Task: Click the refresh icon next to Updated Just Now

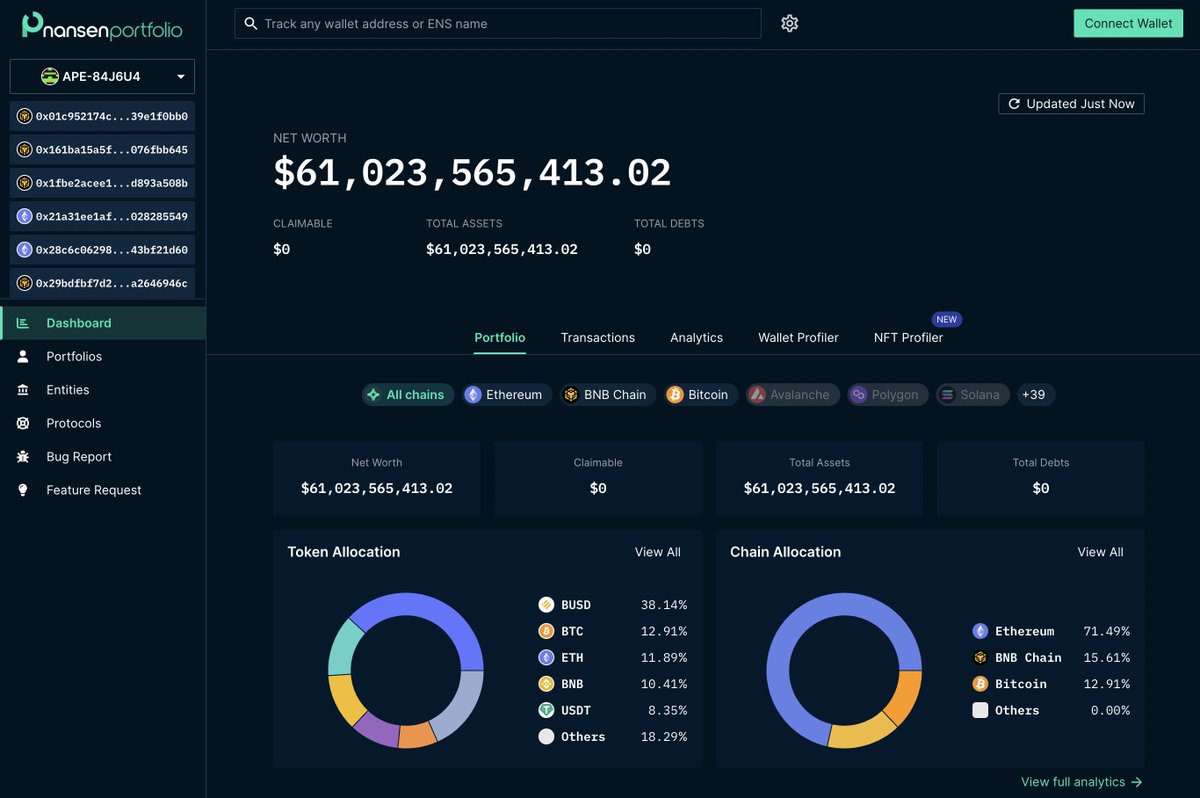Action: pyautogui.click(x=1014, y=103)
